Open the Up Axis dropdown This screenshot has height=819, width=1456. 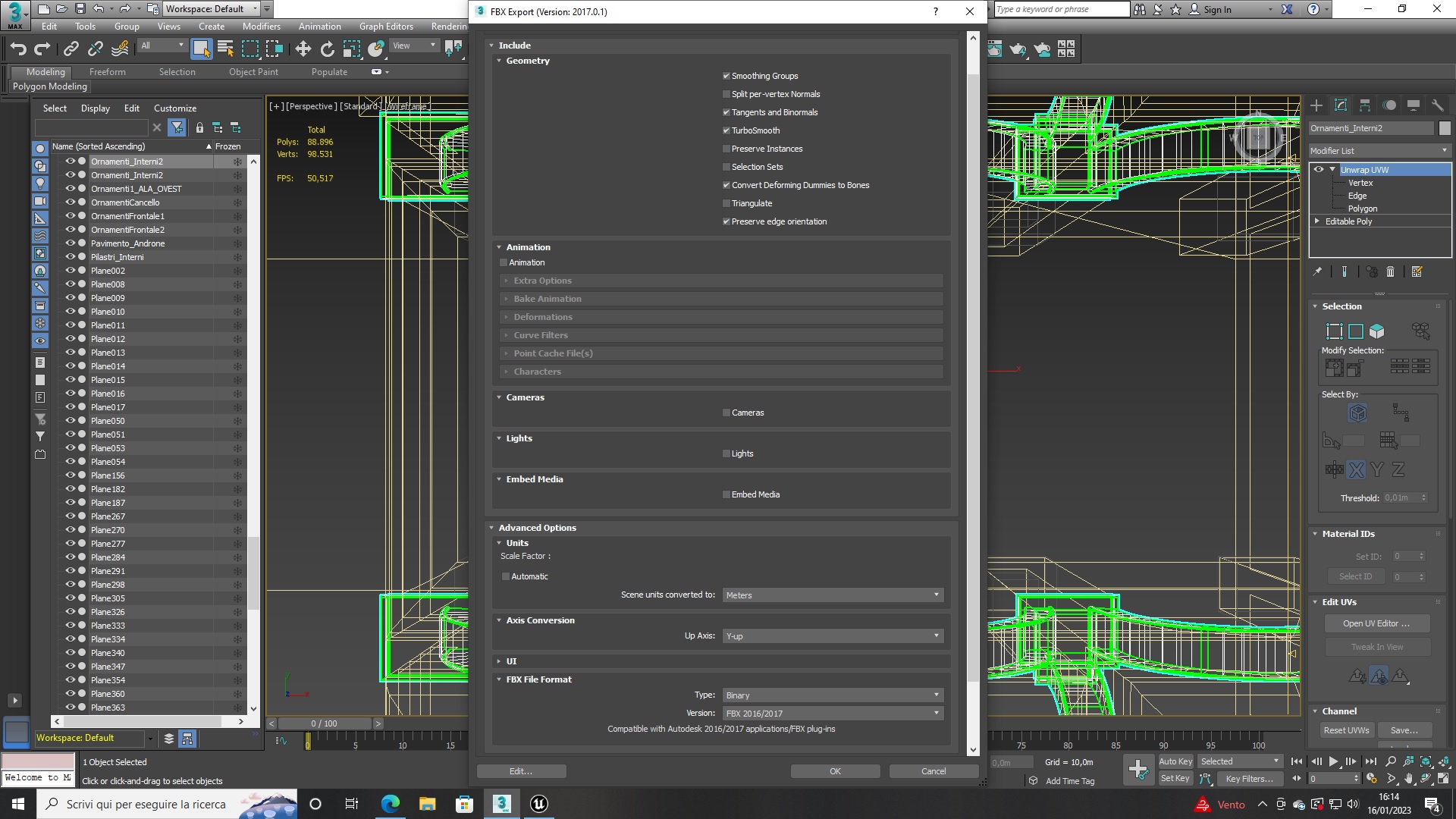pyautogui.click(x=833, y=636)
